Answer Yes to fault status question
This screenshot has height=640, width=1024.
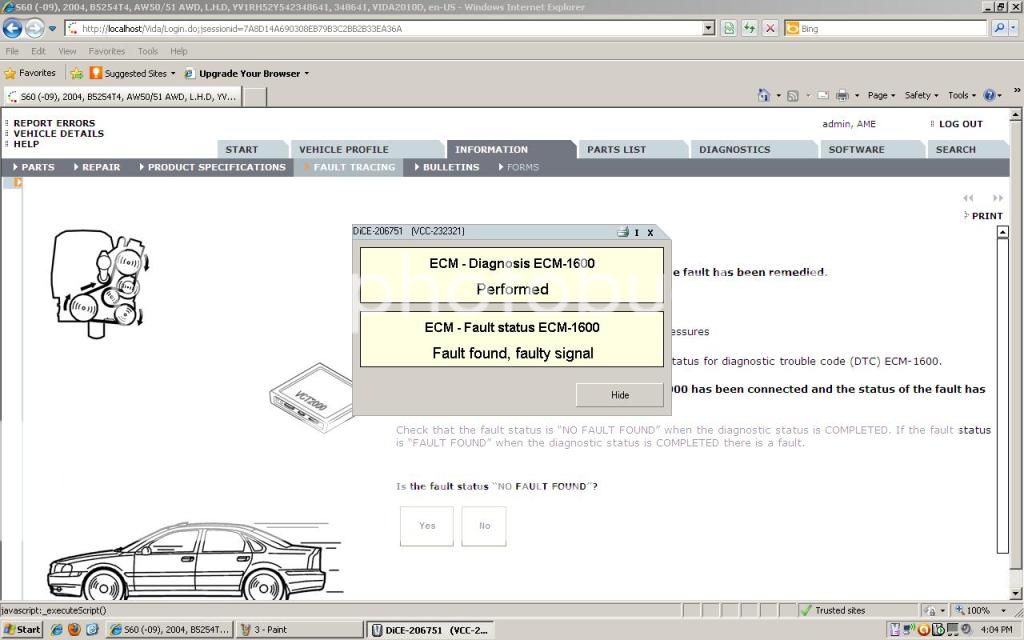(427, 526)
